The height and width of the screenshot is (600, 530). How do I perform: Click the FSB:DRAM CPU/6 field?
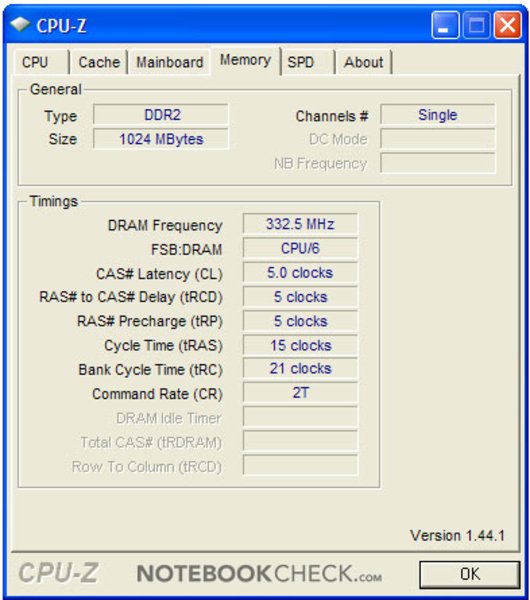pos(300,248)
